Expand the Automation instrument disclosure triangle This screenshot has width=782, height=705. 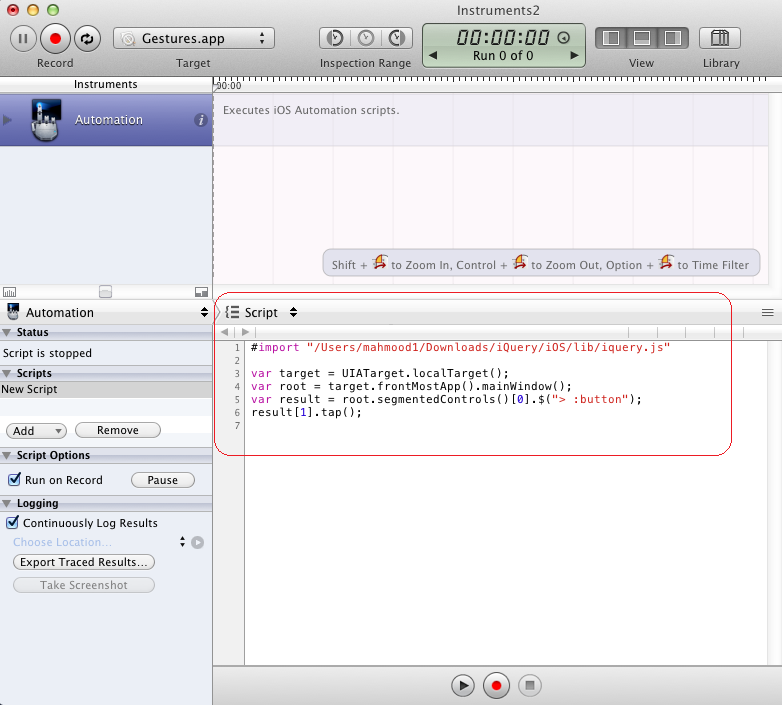pos(7,120)
